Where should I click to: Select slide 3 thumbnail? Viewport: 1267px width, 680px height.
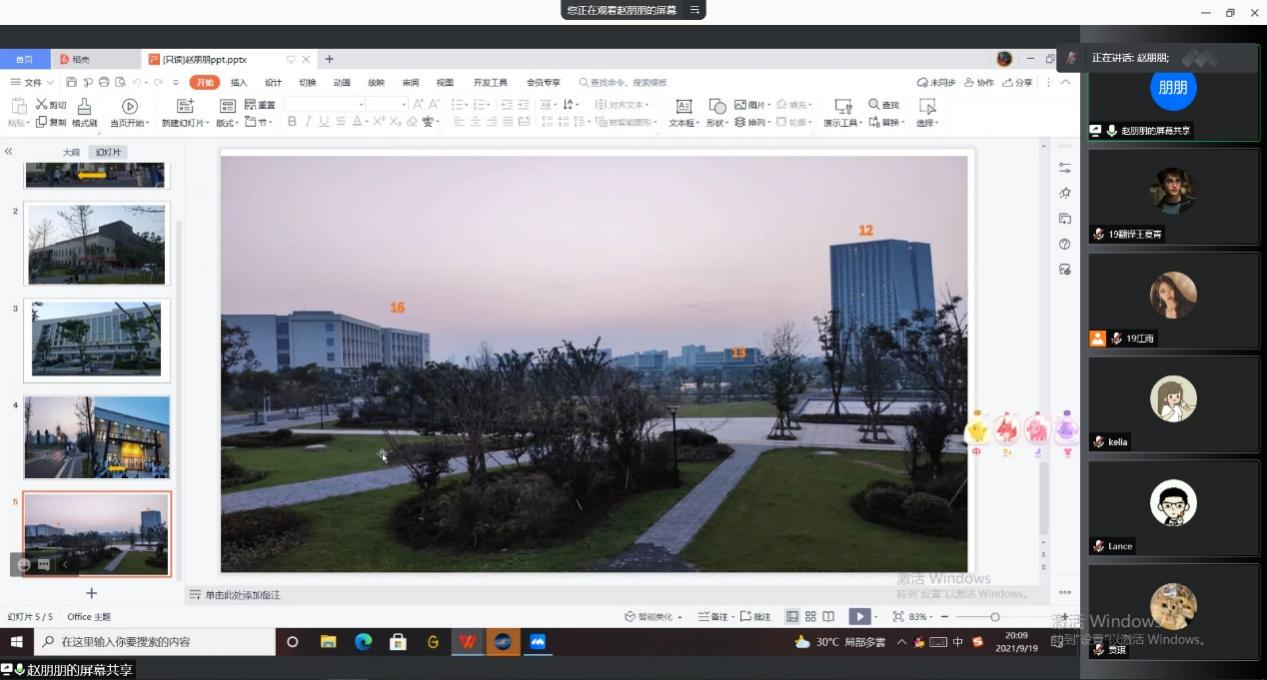tap(97, 340)
